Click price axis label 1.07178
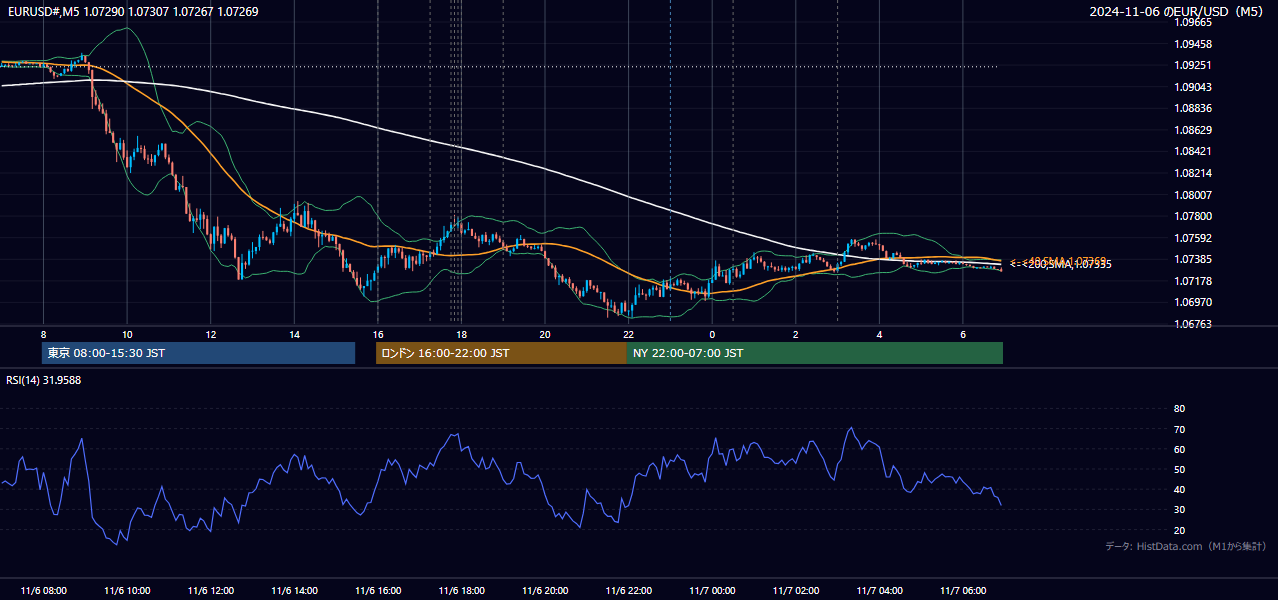Image resolution: width=1278 pixels, height=600 pixels. (1193, 281)
